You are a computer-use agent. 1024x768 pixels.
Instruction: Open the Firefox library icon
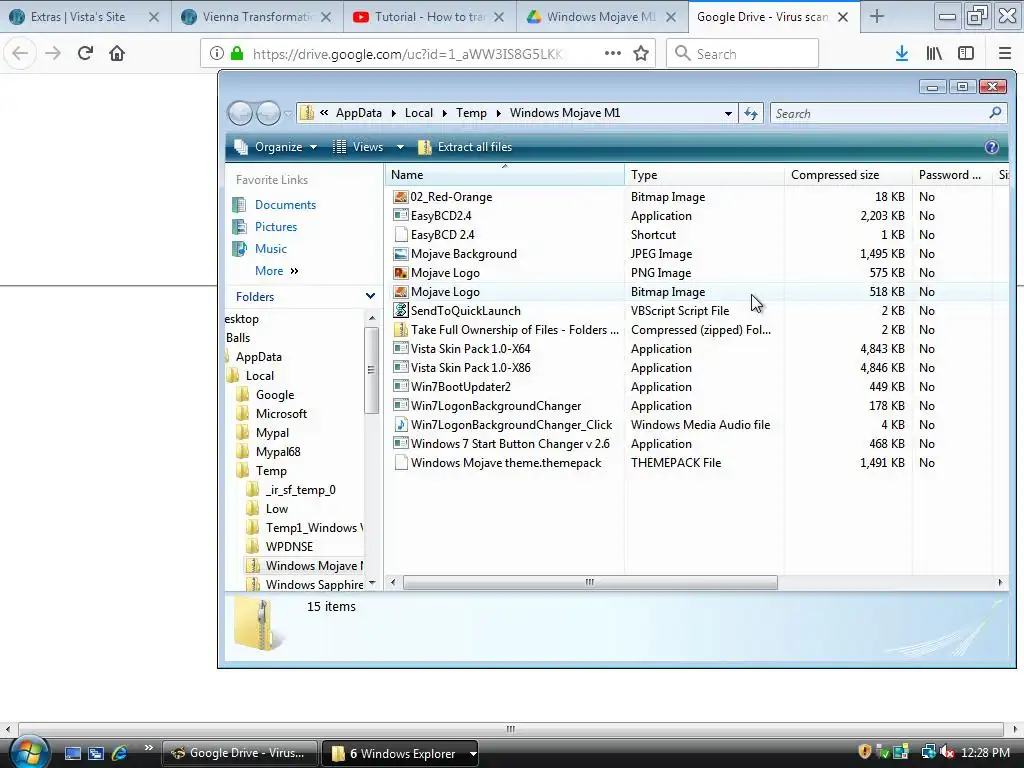[934, 54]
